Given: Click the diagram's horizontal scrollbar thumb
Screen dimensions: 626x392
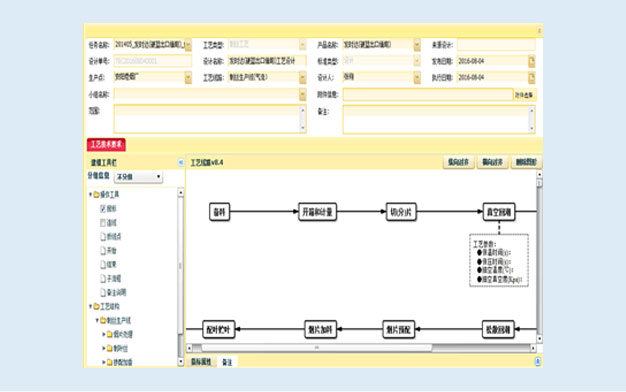Looking at the screenshot, I should click(x=317, y=348).
